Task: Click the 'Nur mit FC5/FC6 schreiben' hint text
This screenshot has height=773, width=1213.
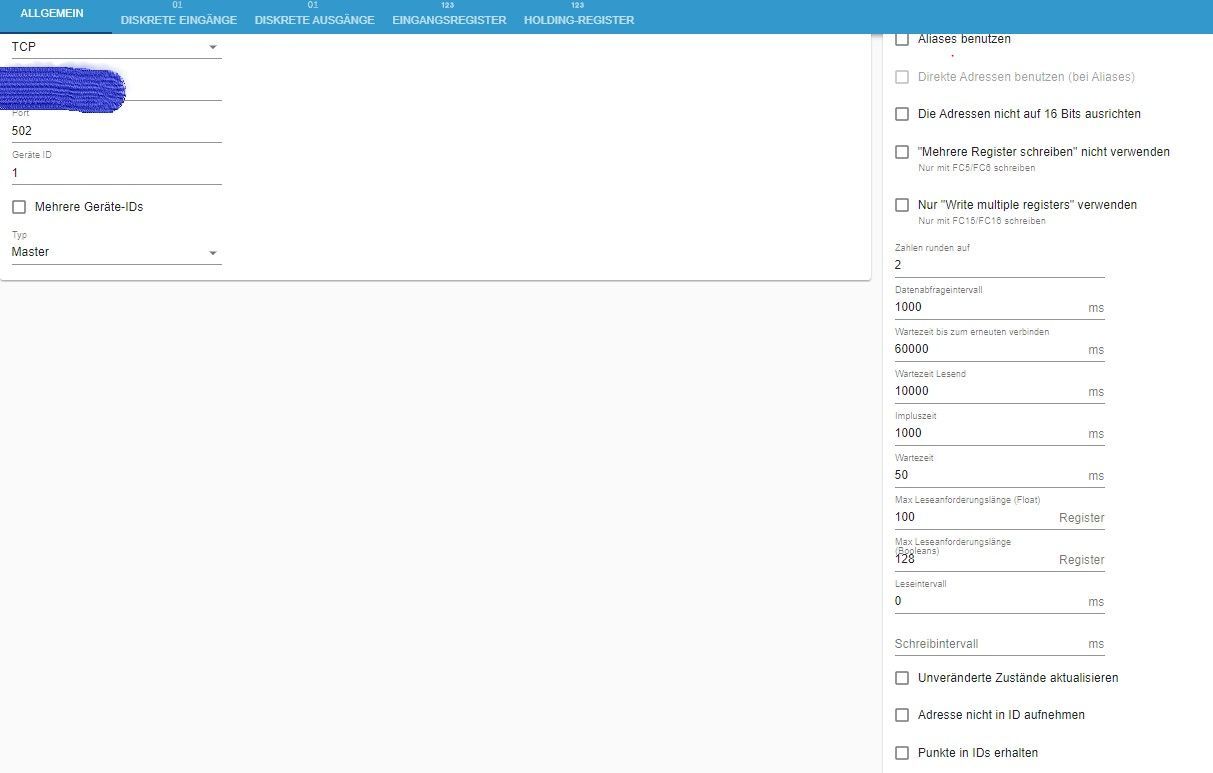Action: point(977,168)
